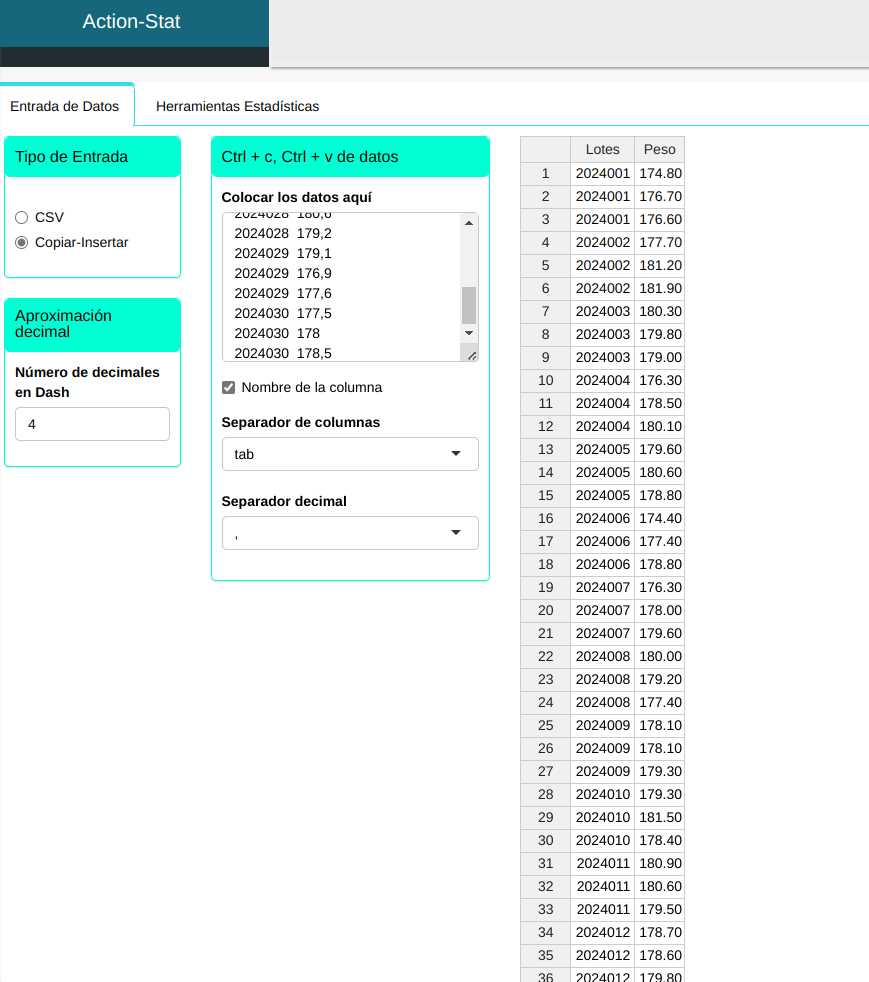Open the Entrada de Datos tab
The image size is (869, 982).
pyautogui.click(x=64, y=106)
